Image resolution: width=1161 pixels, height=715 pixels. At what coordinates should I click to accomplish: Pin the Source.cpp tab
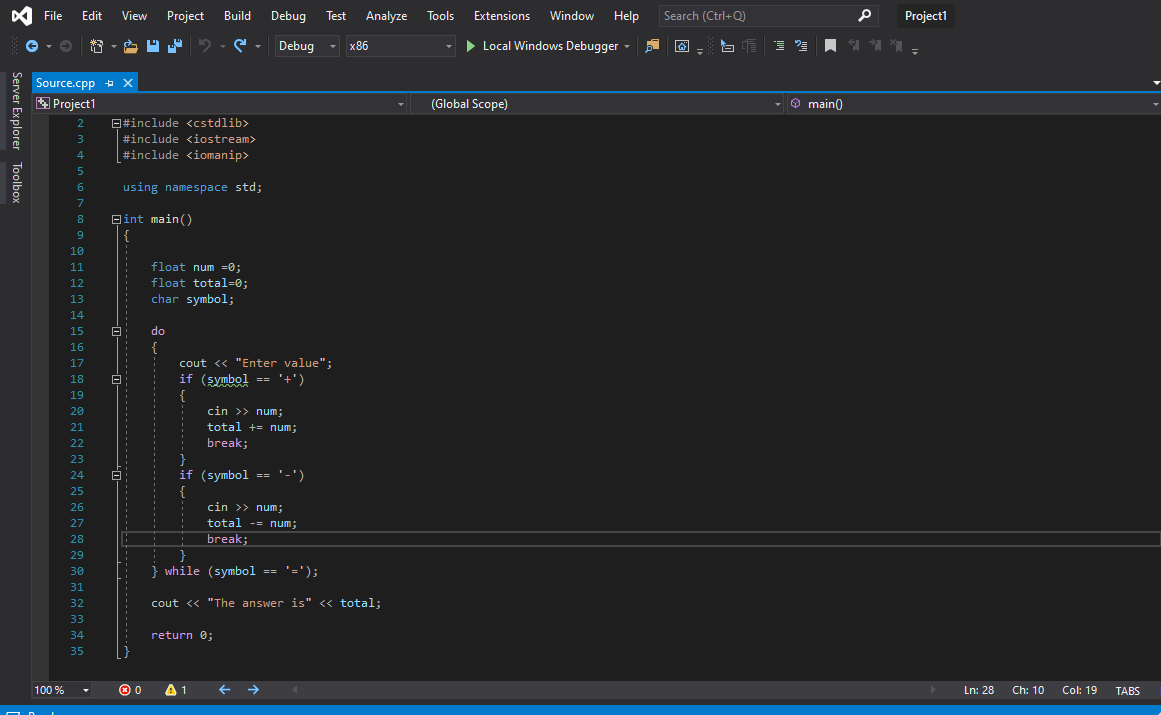[x=110, y=83]
